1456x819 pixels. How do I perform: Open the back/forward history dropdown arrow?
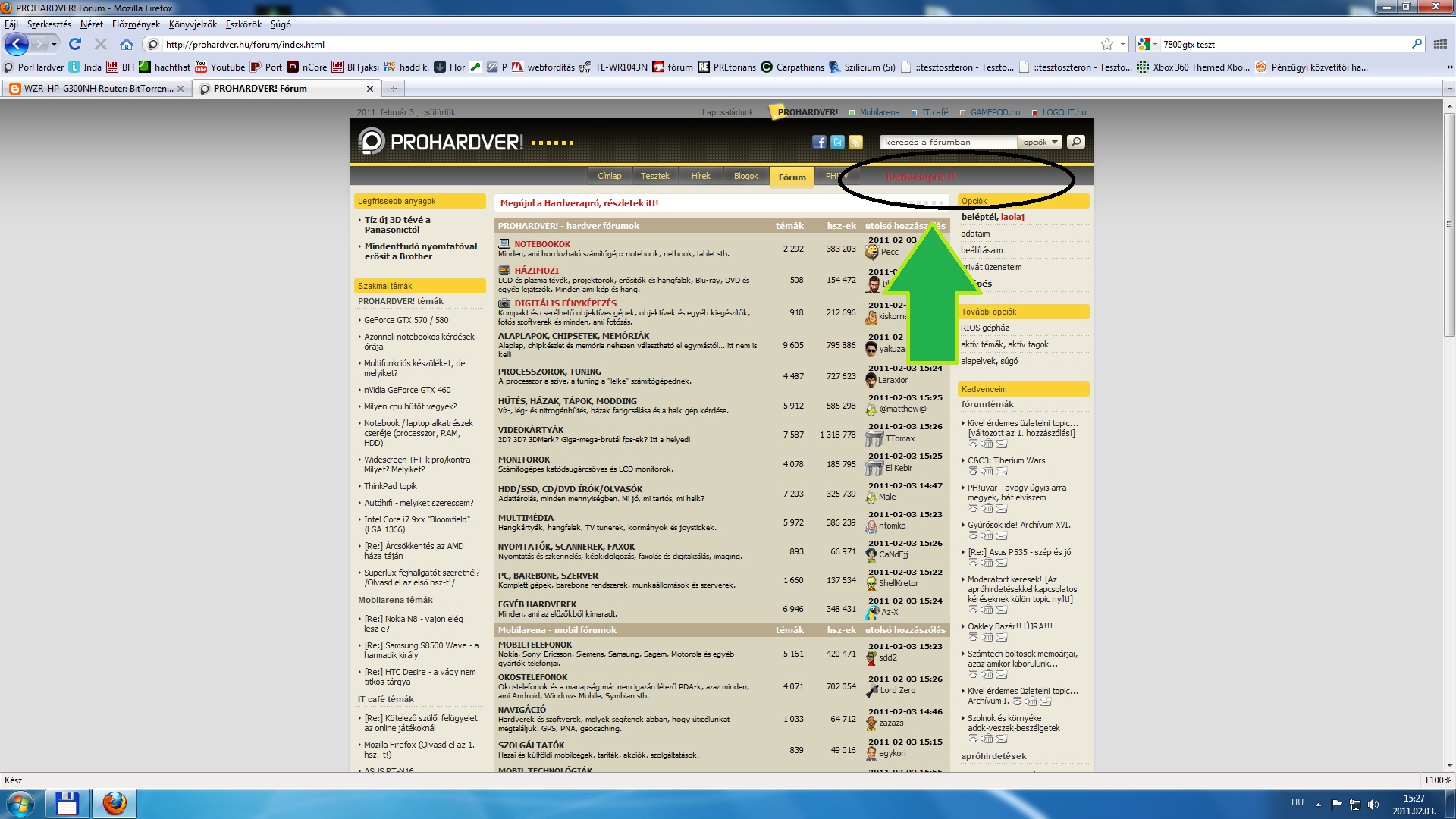pos(54,44)
